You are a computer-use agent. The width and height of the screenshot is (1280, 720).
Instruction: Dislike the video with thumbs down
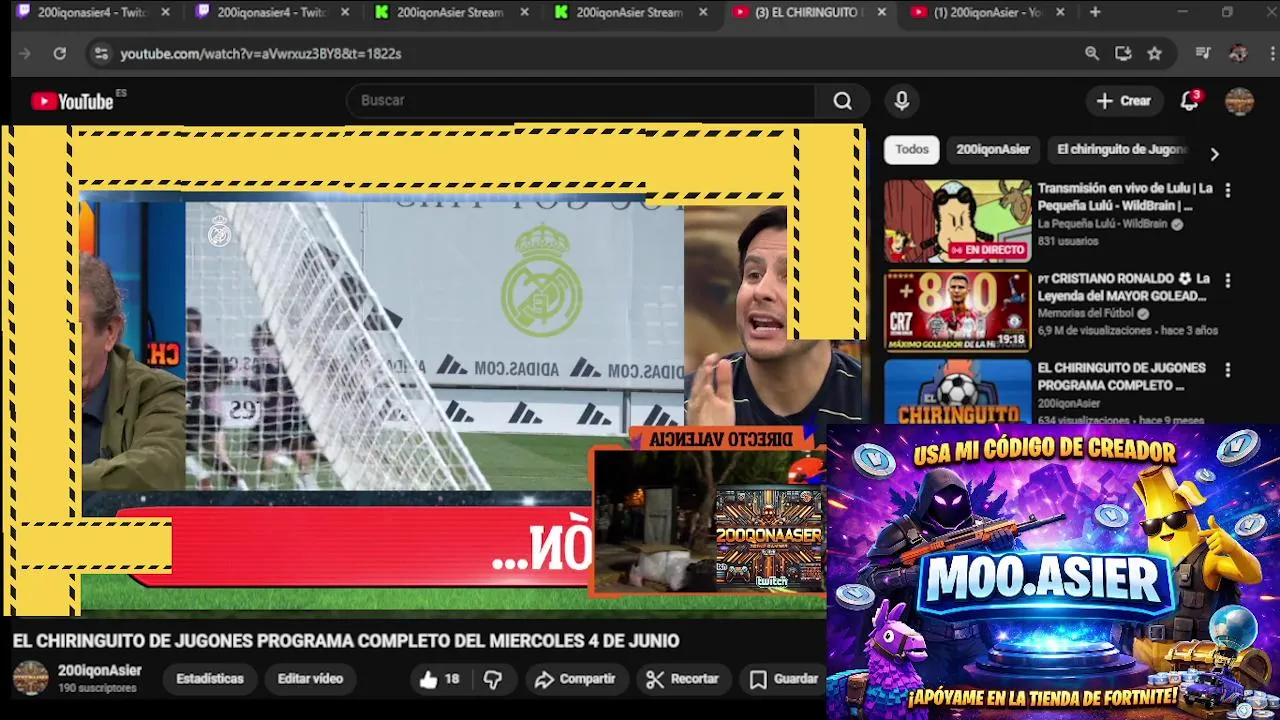pyautogui.click(x=493, y=679)
